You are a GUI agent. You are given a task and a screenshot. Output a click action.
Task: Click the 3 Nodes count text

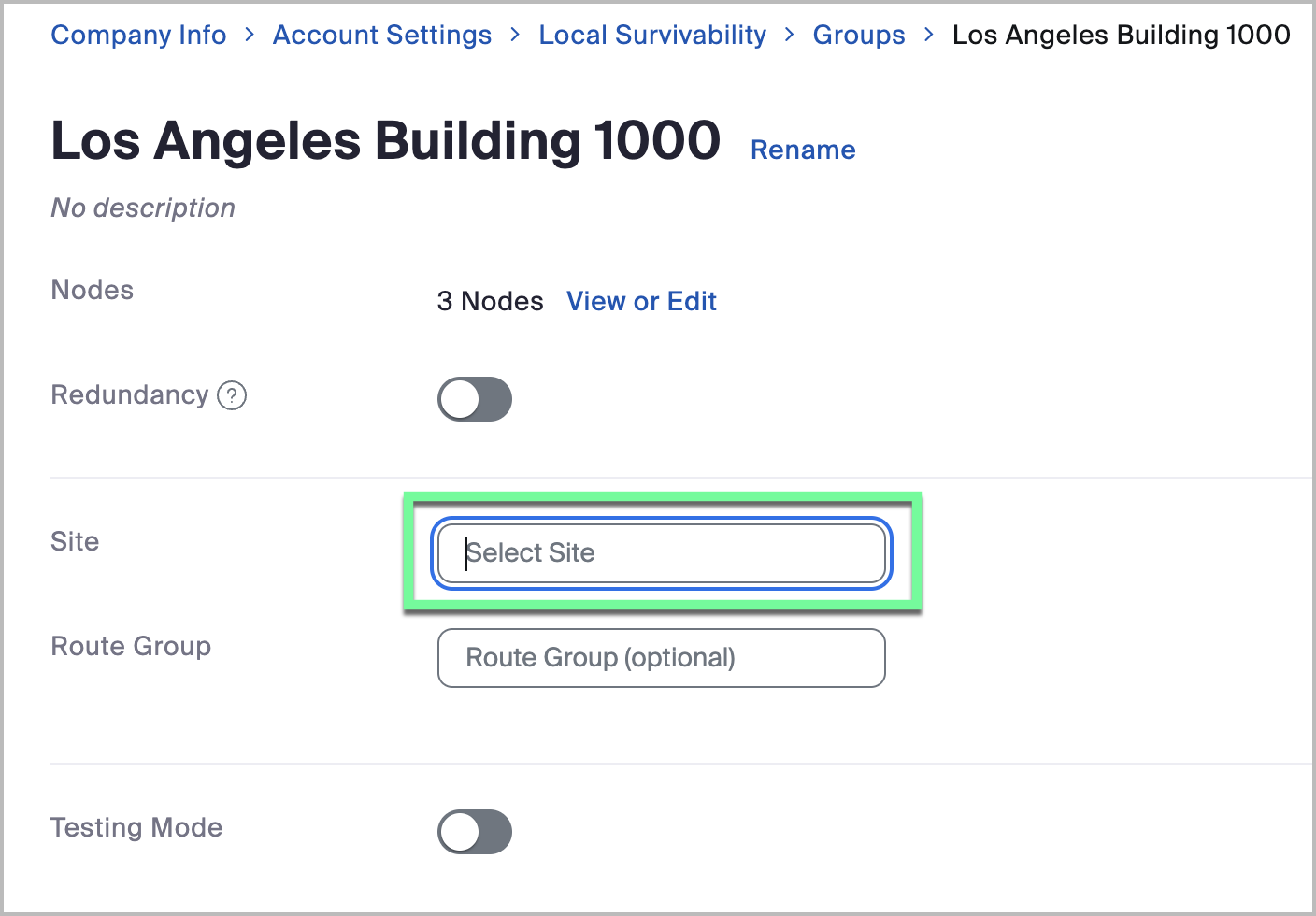tap(490, 301)
